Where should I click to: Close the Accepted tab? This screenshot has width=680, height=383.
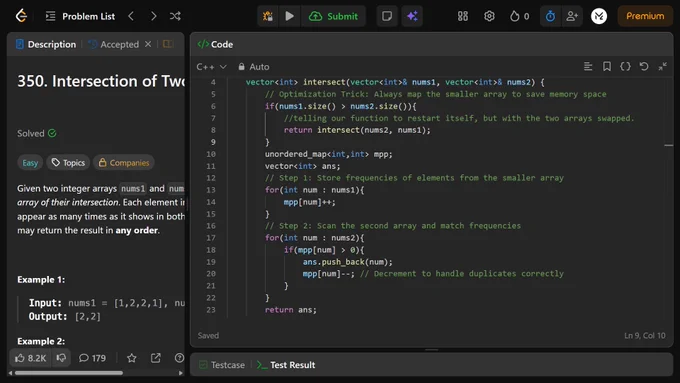click(148, 44)
